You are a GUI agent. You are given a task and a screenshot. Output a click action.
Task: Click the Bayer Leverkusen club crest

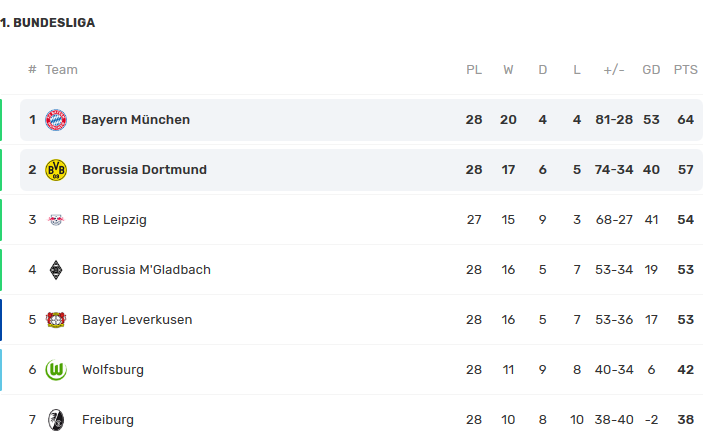tap(56, 320)
